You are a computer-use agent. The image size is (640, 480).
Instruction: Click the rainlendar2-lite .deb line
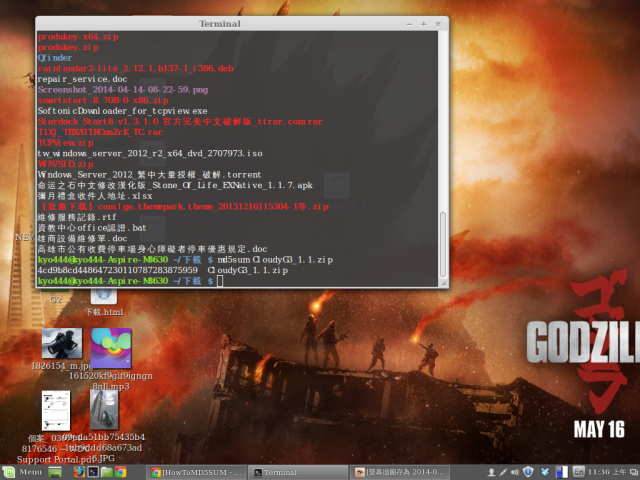coord(136,69)
